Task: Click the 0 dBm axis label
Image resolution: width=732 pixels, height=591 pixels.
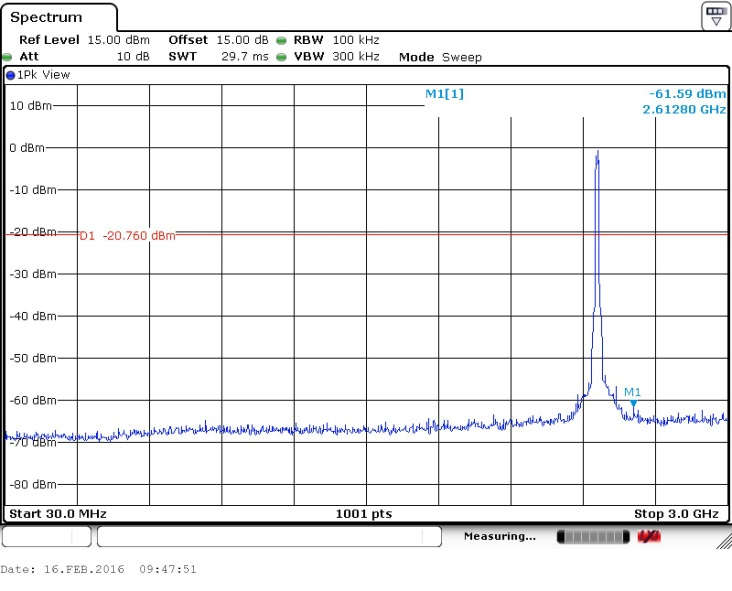Action: click(x=27, y=148)
